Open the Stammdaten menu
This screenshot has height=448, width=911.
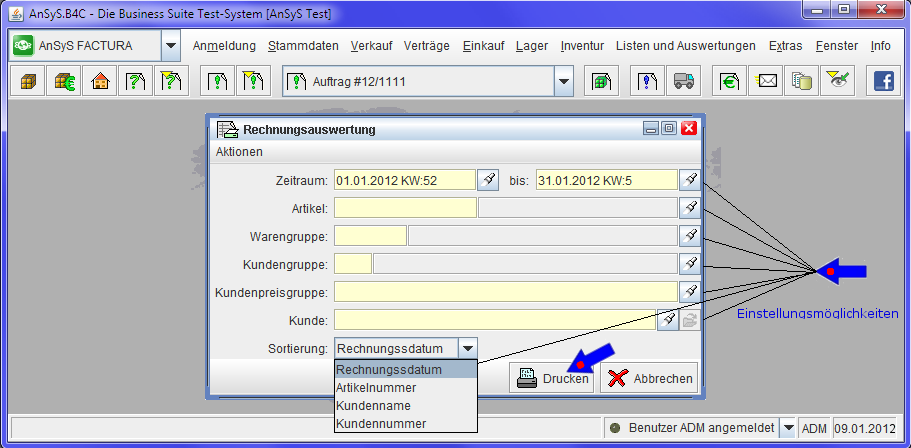(x=303, y=46)
